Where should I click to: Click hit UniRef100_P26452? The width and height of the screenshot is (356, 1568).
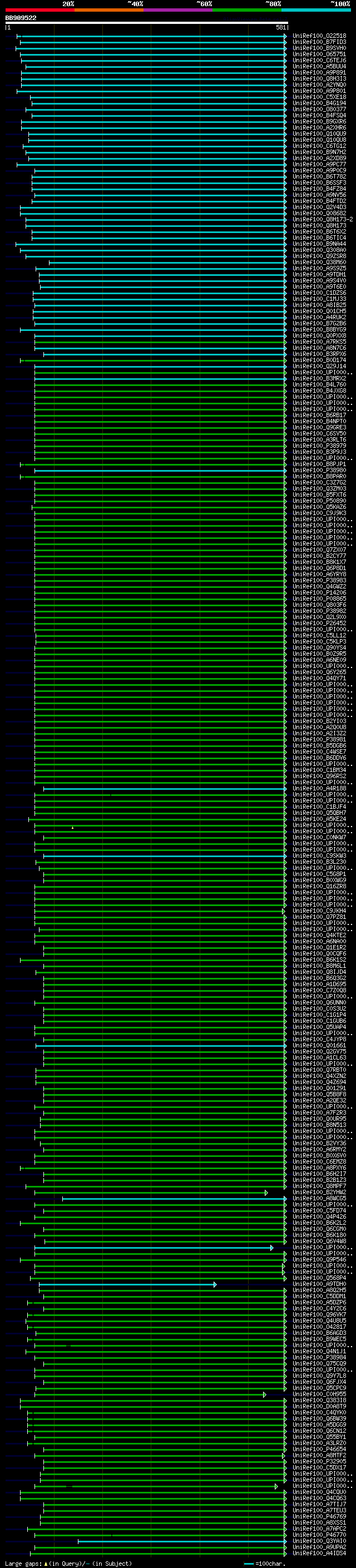pyautogui.click(x=319, y=624)
